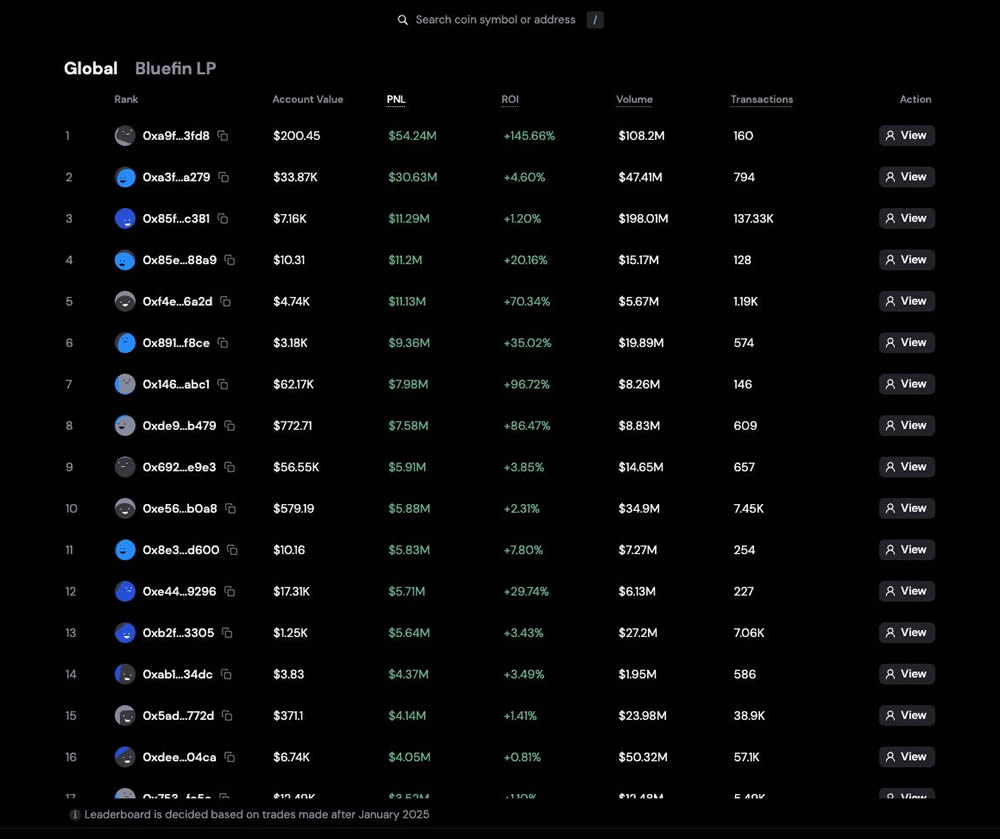Sort leaderboard by PNL column
Image resolution: width=1000 pixels, height=839 pixels.
396,99
